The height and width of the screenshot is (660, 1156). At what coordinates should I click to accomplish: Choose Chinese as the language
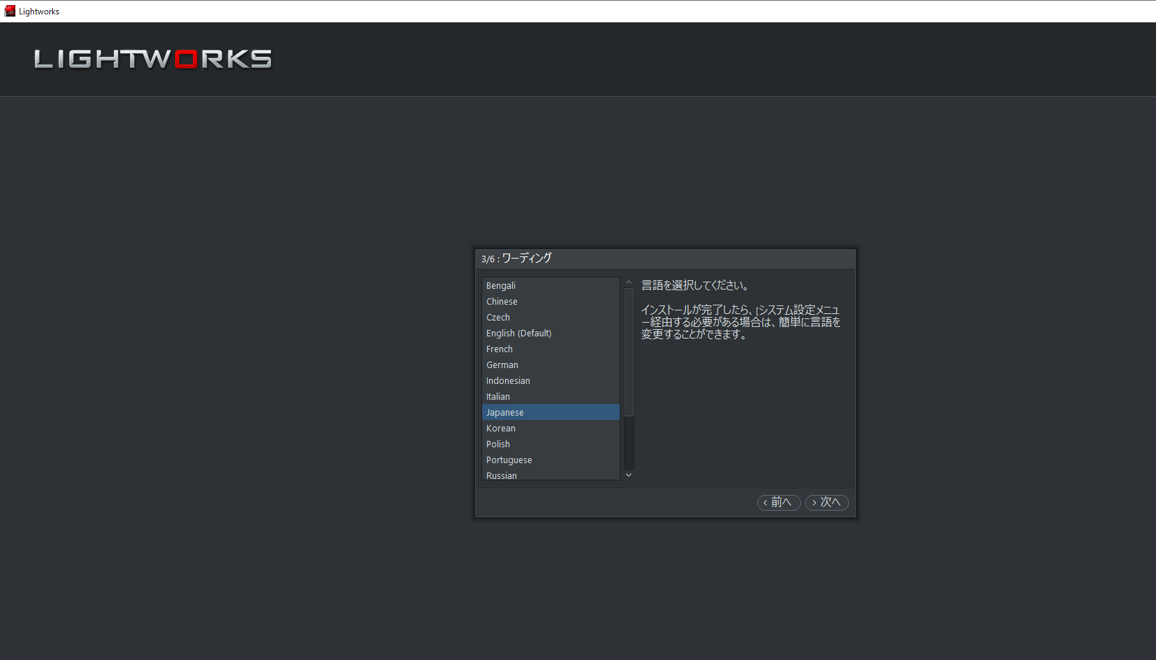tap(551, 302)
